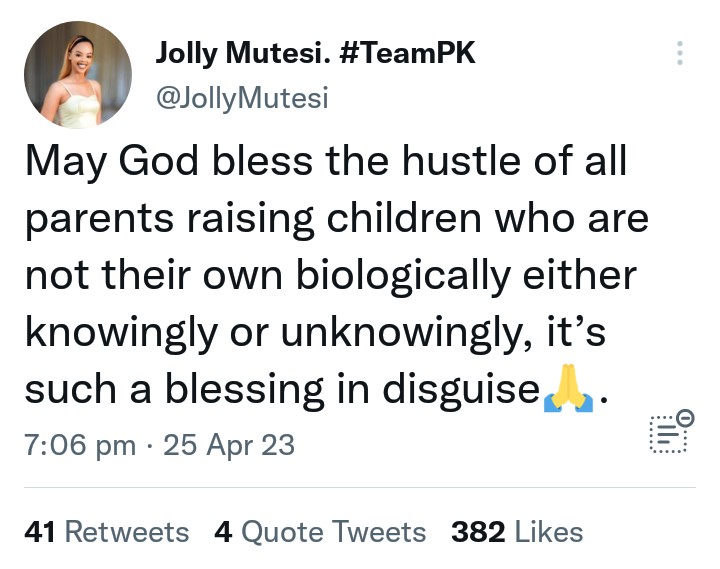
Task: Click the praying hands emoji in tweet
Action: (x=568, y=392)
